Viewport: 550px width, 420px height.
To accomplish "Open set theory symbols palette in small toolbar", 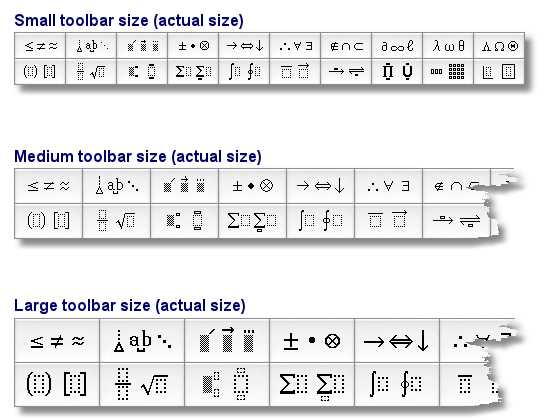I will coord(346,46).
